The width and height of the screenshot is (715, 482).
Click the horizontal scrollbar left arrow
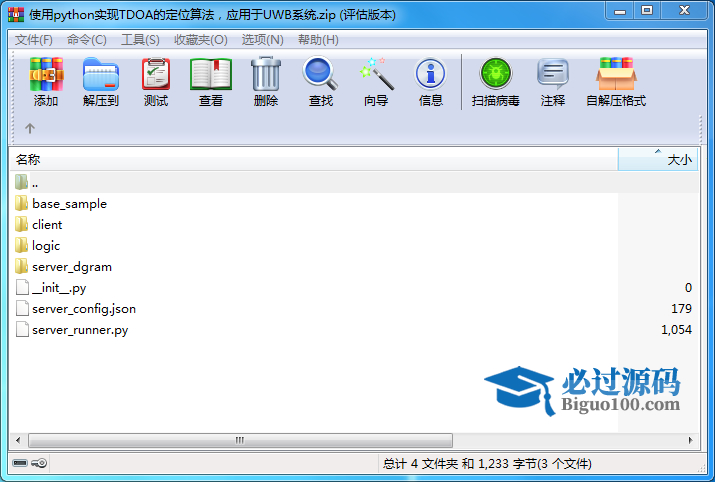click(x=18, y=441)
